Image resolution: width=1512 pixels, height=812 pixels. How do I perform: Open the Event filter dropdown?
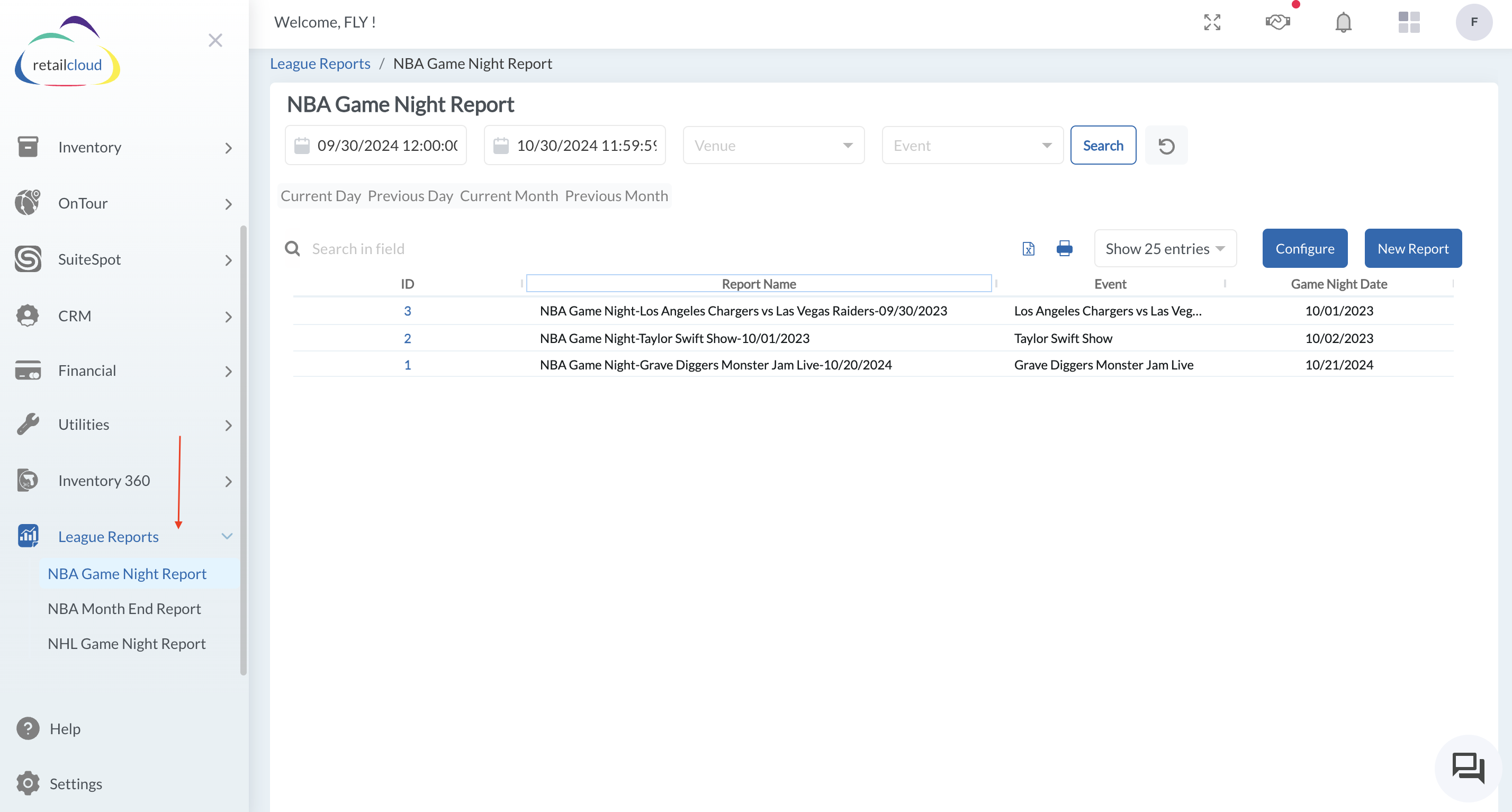click(x=973, y=146)
